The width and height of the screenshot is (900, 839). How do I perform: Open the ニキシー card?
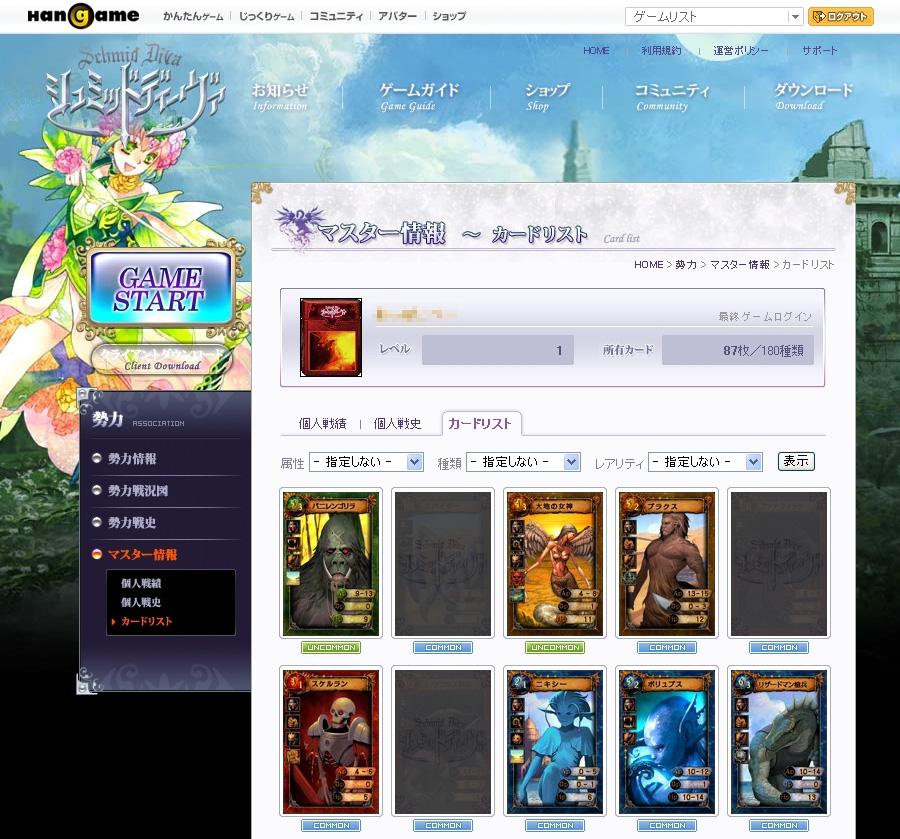pos(555,741)
